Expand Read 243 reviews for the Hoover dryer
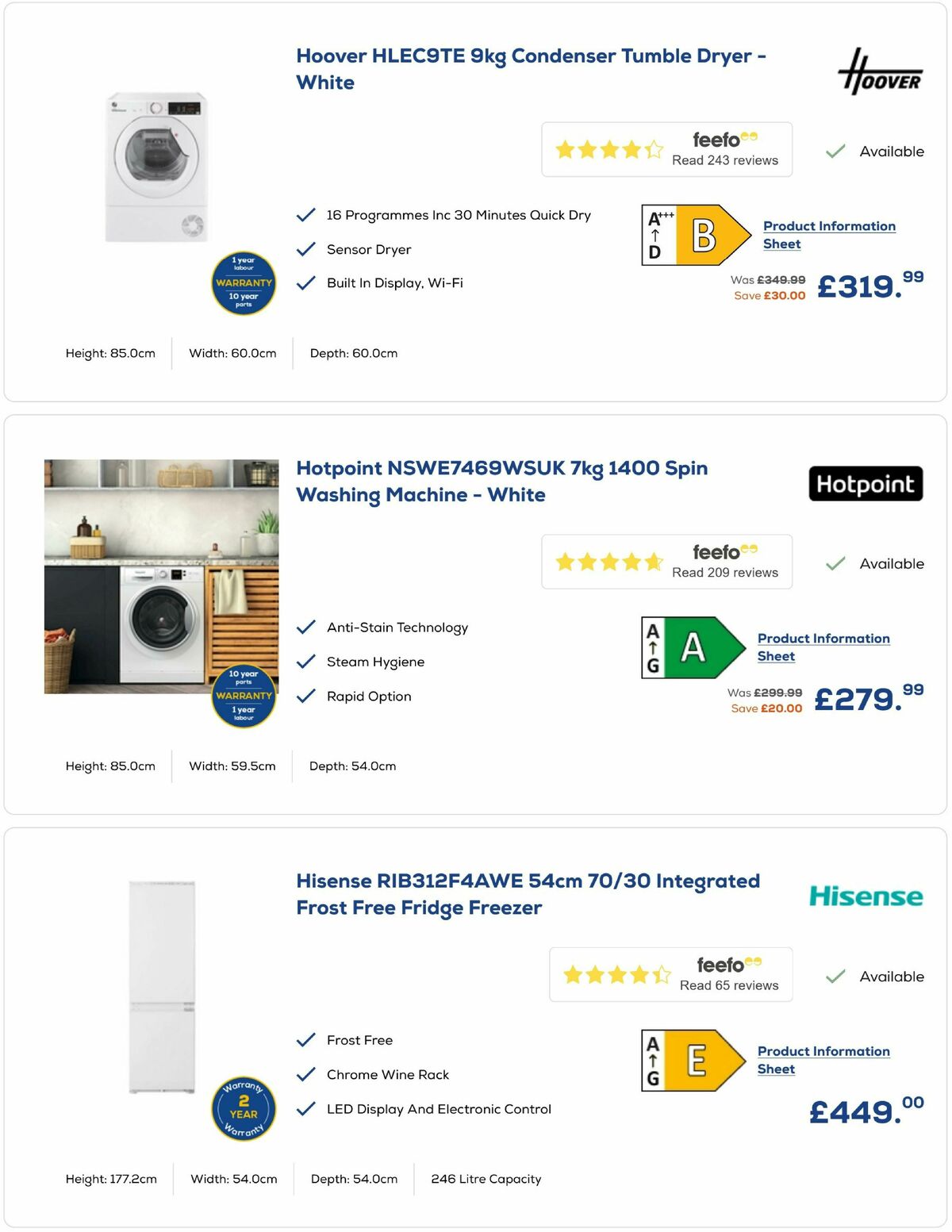 [x=724, y=159]
